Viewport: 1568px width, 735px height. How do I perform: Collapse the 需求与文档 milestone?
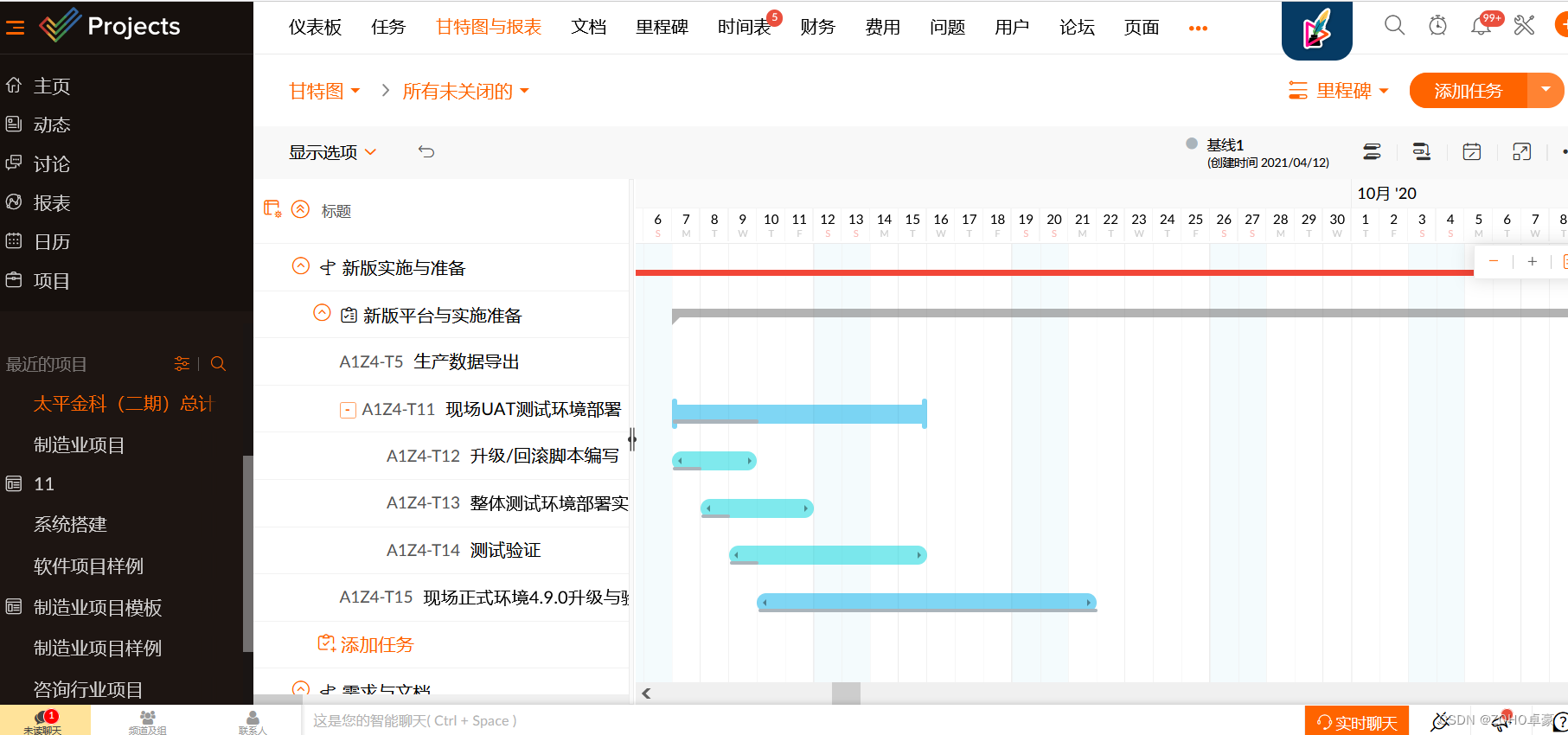point(300,689)
